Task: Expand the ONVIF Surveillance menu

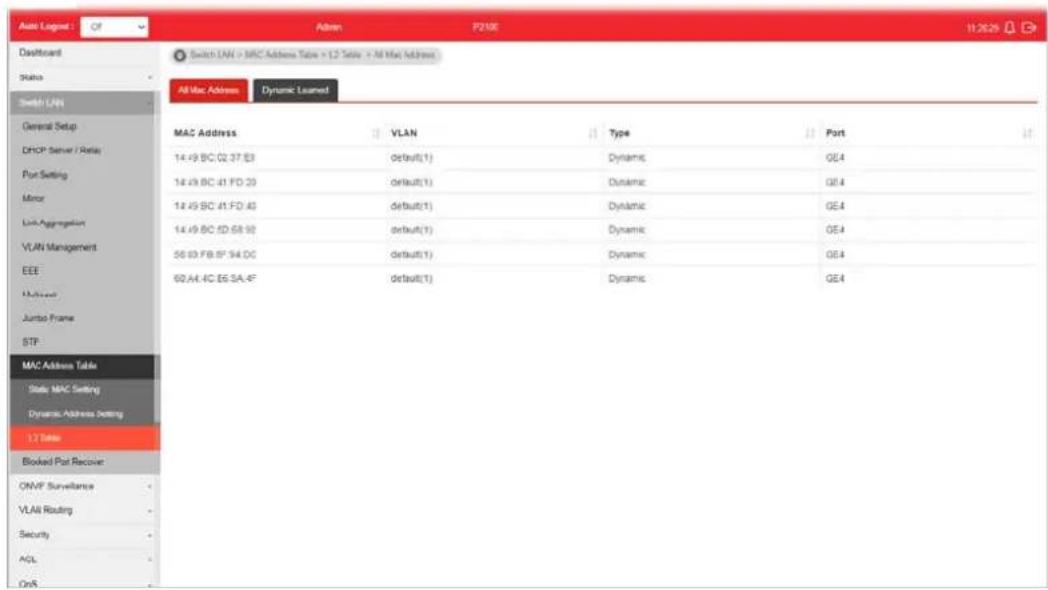Action: click(x=84, y=486)
